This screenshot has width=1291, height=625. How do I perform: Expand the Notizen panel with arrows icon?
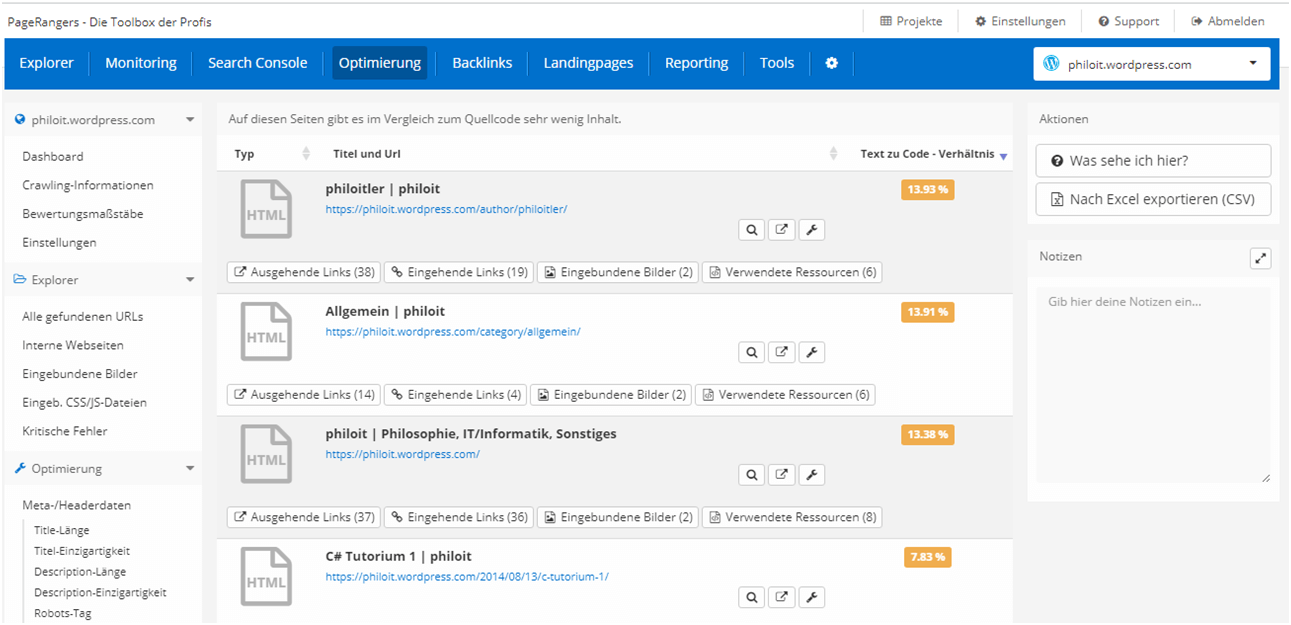1260,258
